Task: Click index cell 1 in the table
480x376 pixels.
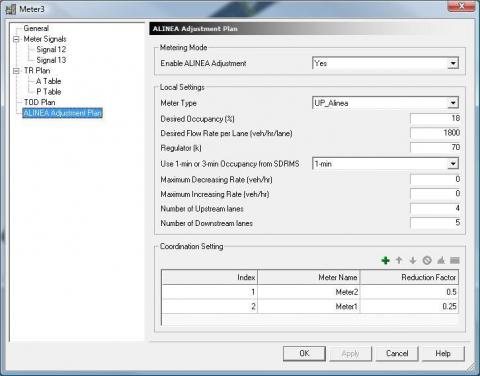Action: (209, 292)
